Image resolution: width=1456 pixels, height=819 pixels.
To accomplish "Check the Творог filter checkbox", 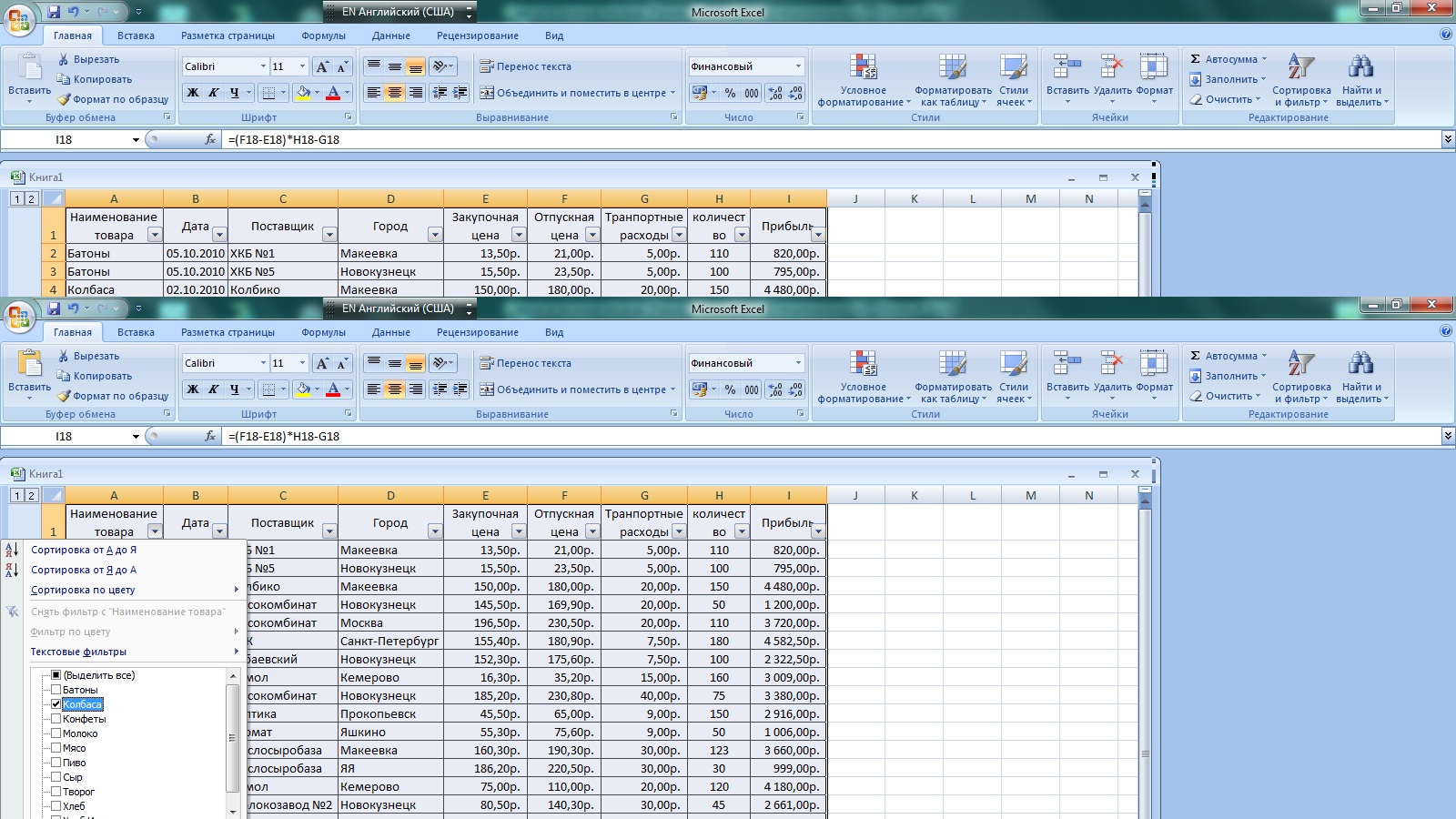I will click(56, 792).
